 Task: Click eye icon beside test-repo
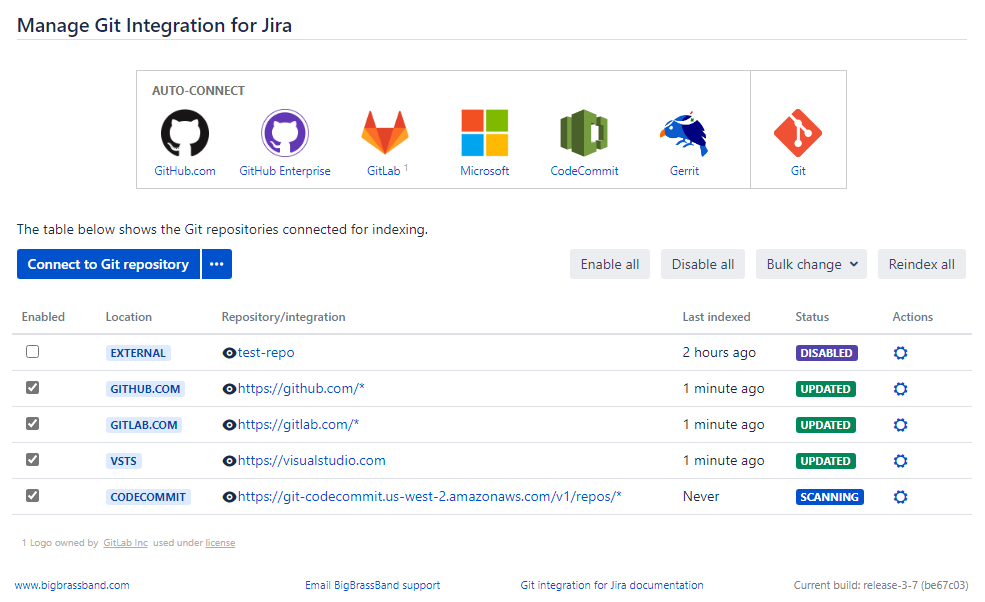point(229,353)
